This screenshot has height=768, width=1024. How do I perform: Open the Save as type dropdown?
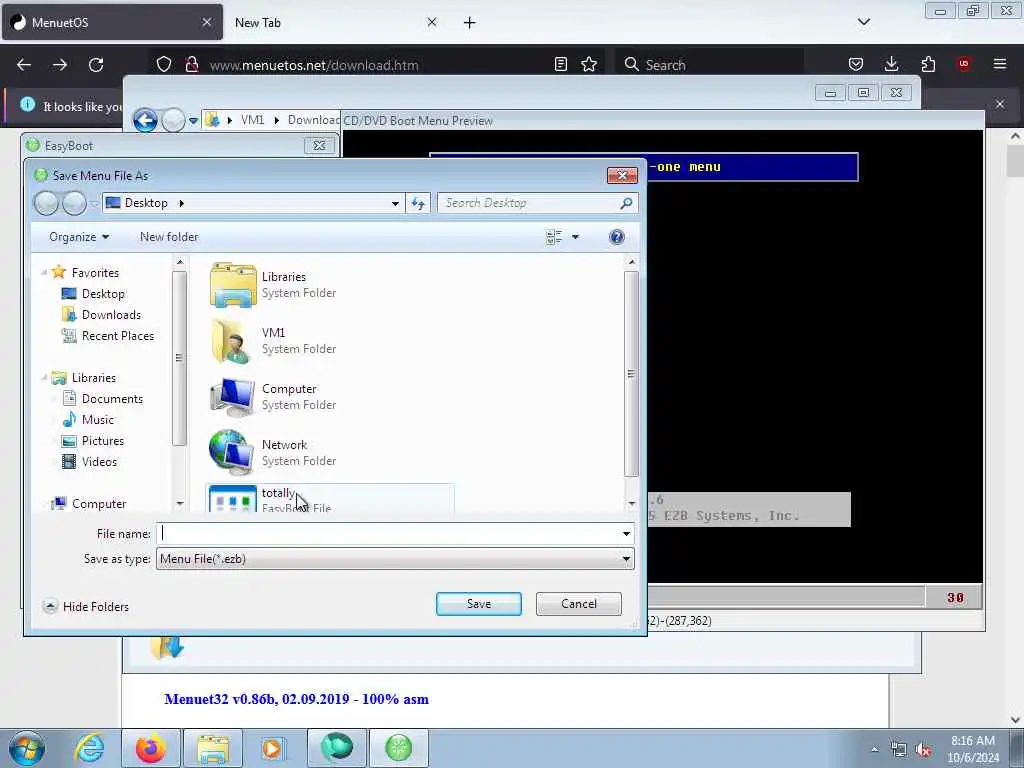tap(394, 559)
